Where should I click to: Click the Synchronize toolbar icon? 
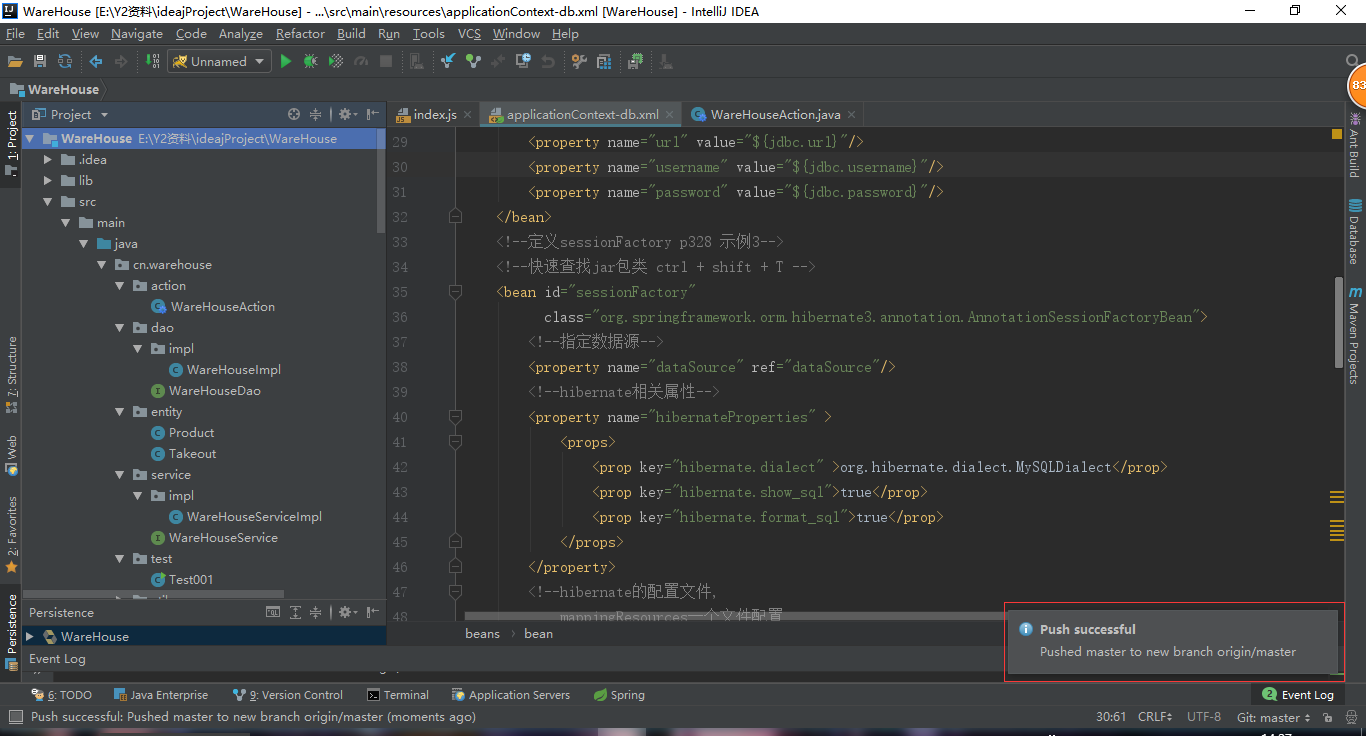(x=65, y=62)
